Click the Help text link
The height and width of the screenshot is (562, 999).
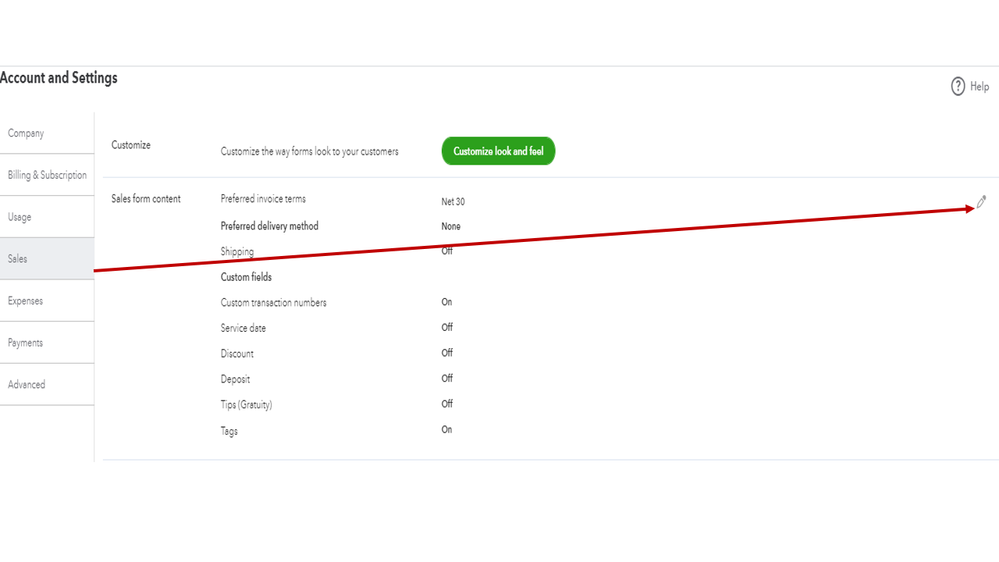pyautogui.click(x=979, y=87)
